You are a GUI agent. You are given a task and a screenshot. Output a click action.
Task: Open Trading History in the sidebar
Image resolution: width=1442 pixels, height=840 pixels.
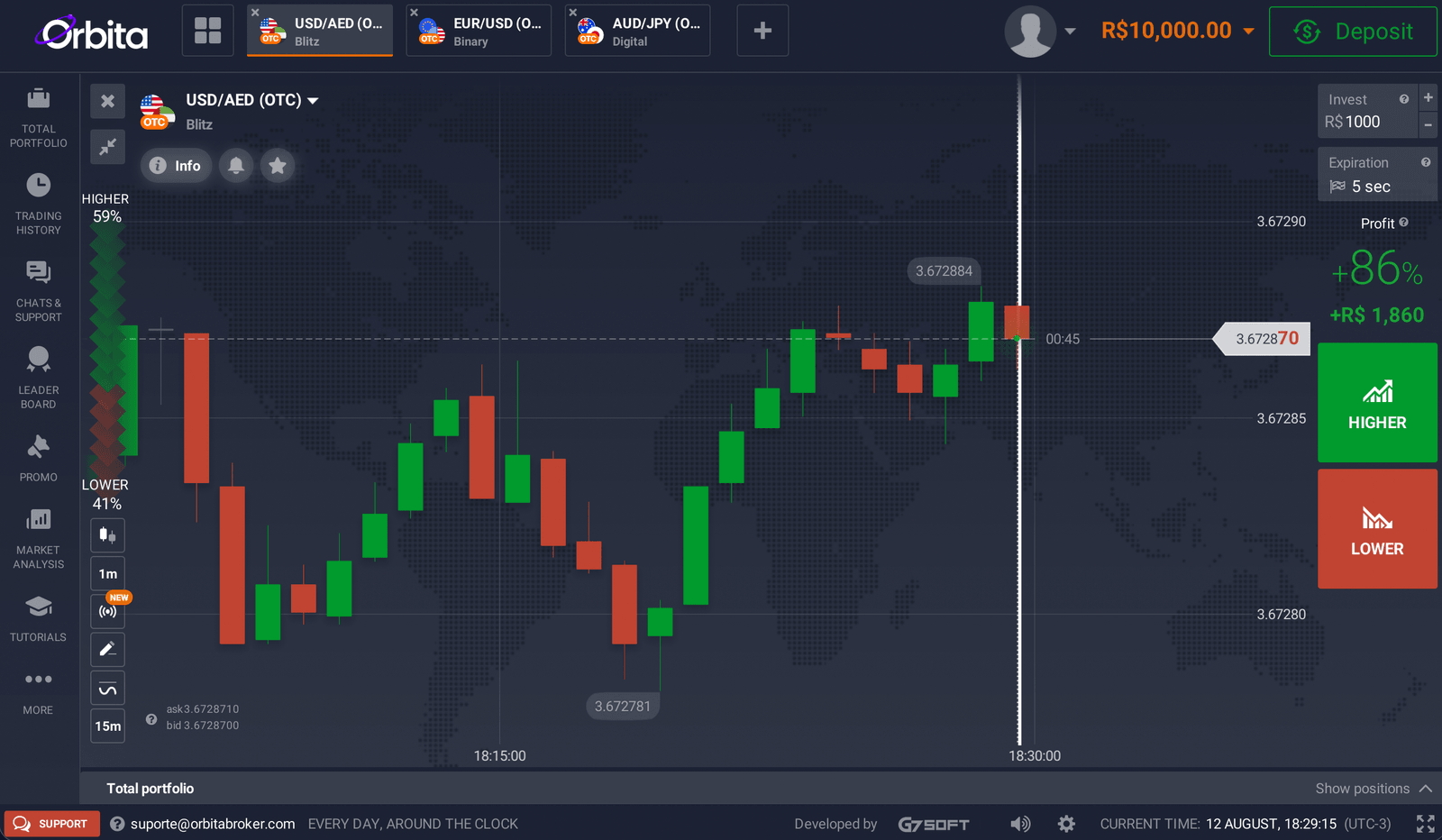tap(39, 205)
